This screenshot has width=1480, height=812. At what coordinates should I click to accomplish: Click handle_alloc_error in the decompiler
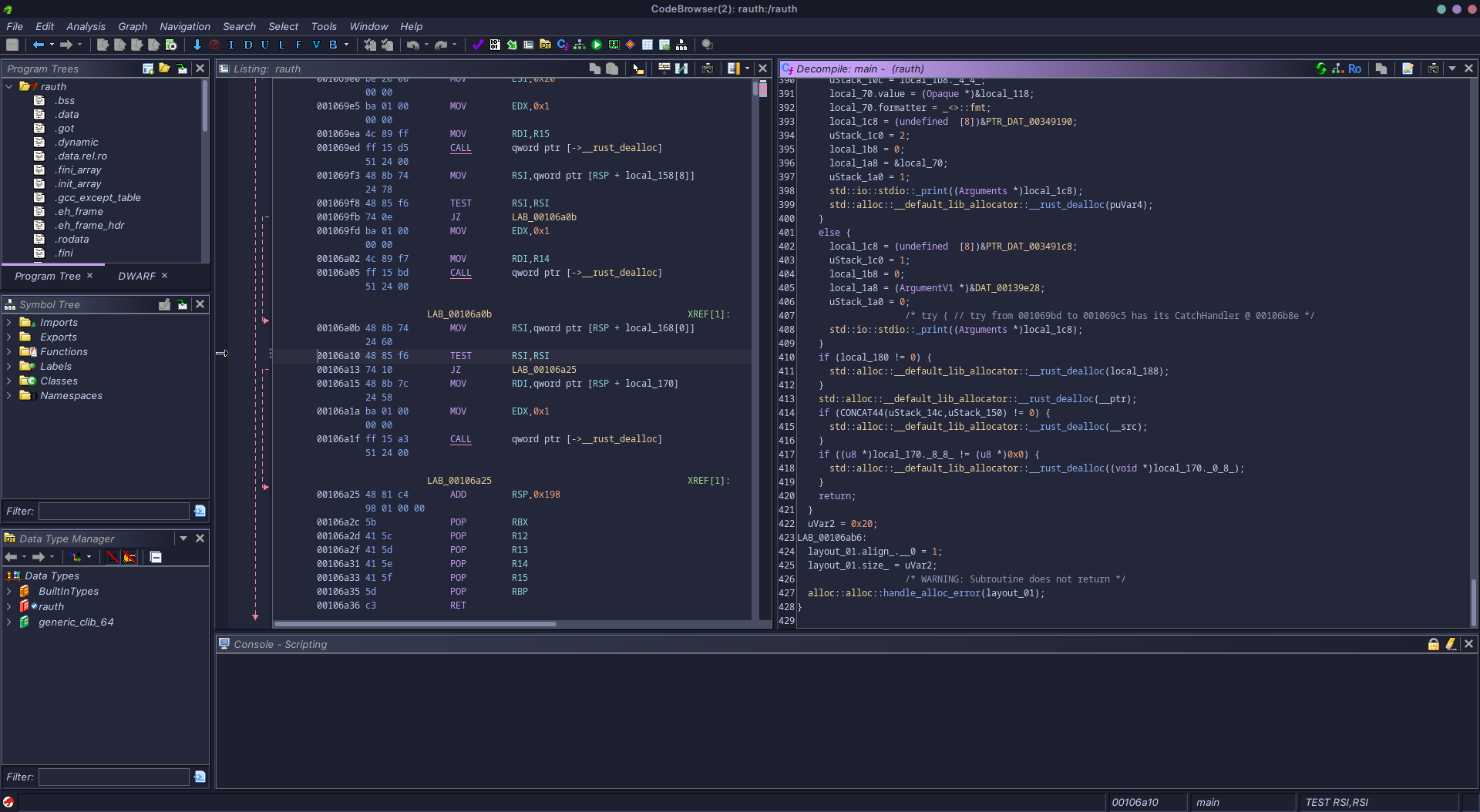932,593
